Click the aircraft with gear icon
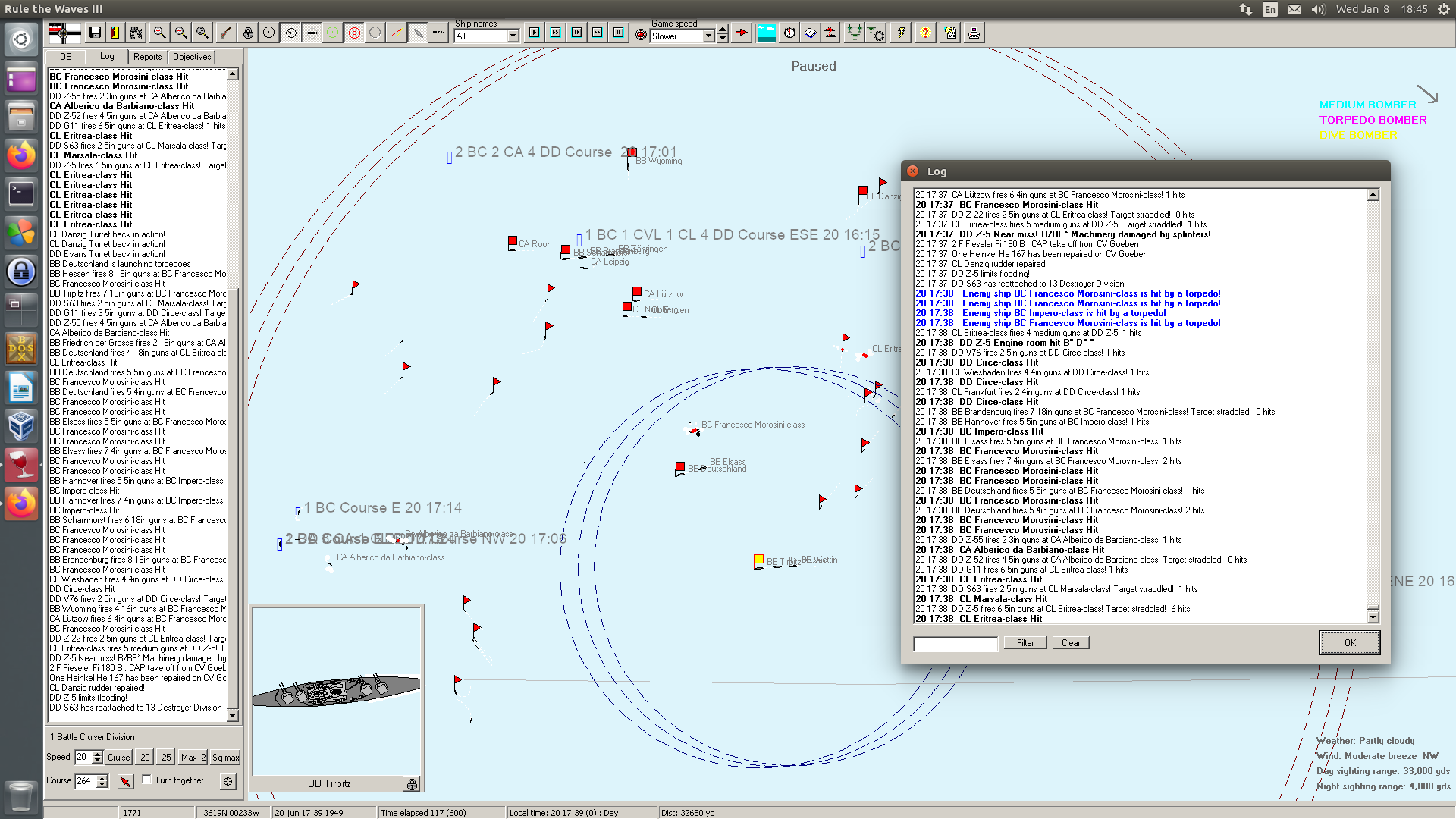 (x=876, y=33)
